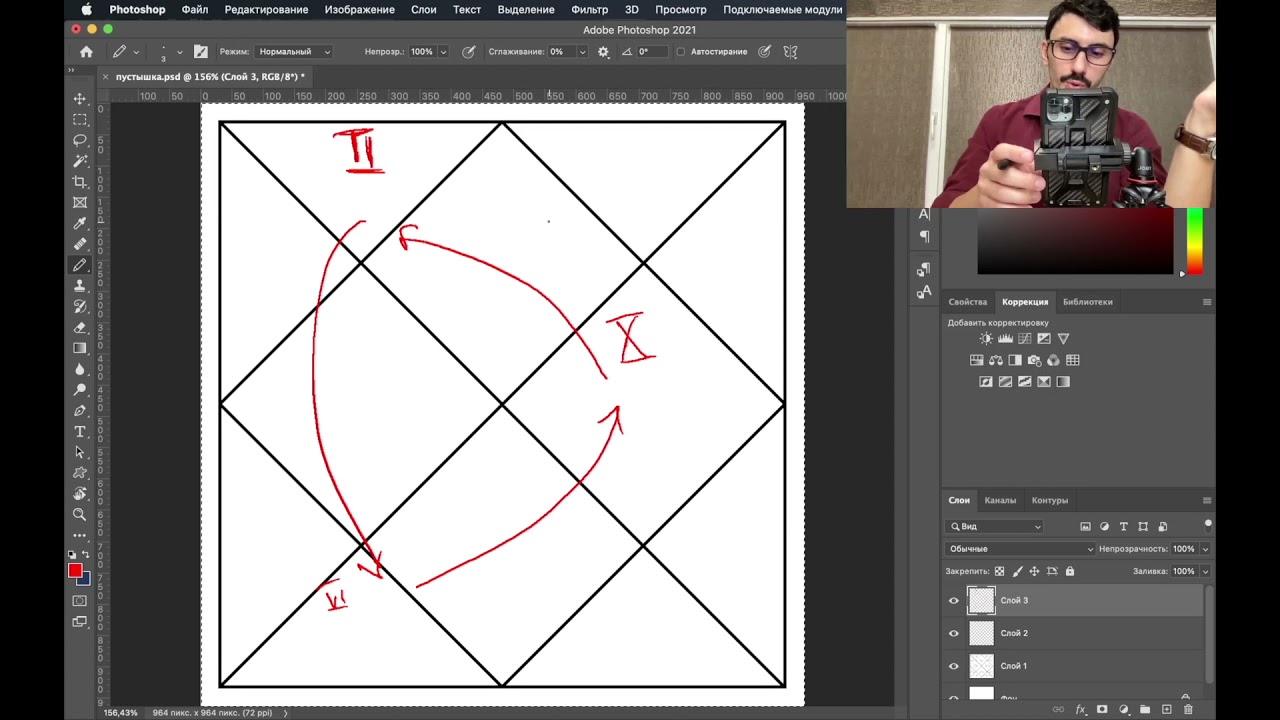The height and width of the screenshot is (720, 1280).
Task: Open the Вид layer filter dropdown
Action: (996, 526)
